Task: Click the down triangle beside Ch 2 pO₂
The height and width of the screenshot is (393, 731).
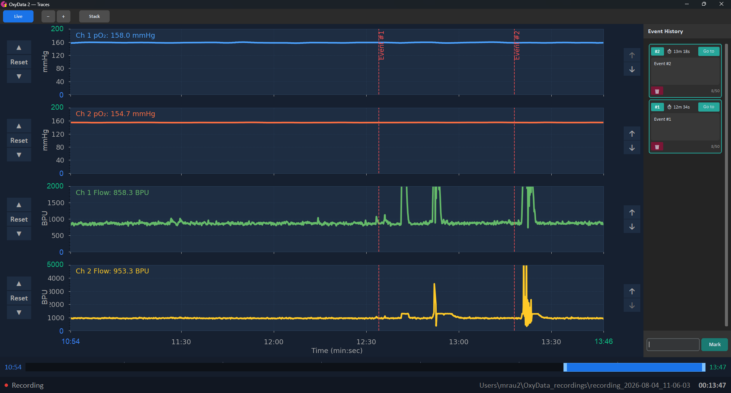Action: [19, 155]
